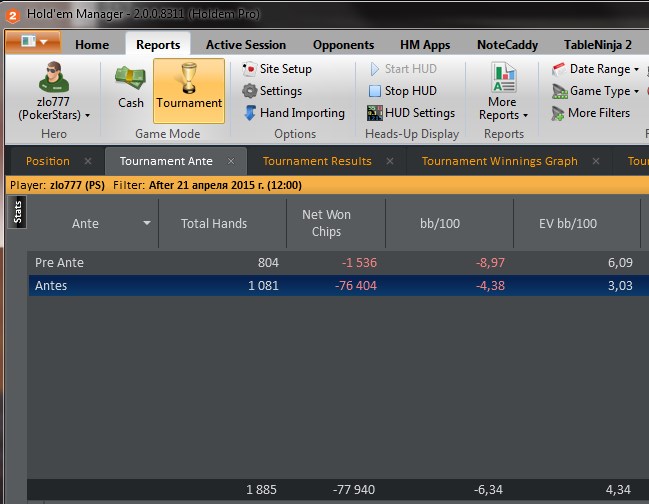The image size is (649, 504).
Task: Open Tournament Winnings Graph tab
Action: (500, 161)
